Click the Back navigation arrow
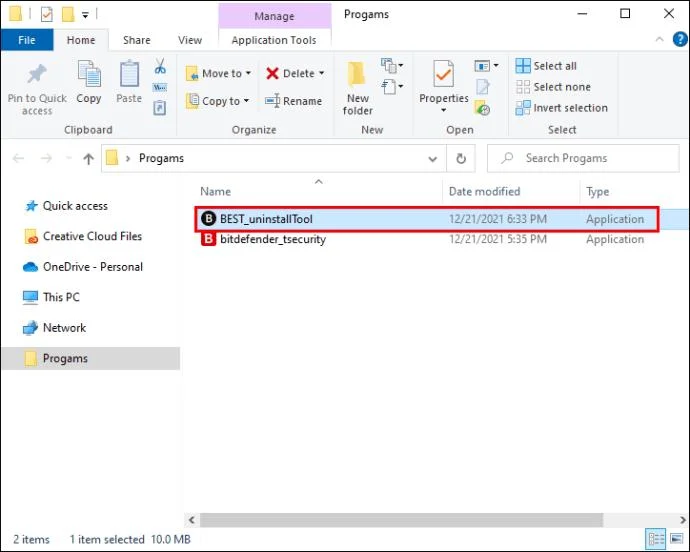The height and width of the screenshot is (552, 690). pos(18,158)
